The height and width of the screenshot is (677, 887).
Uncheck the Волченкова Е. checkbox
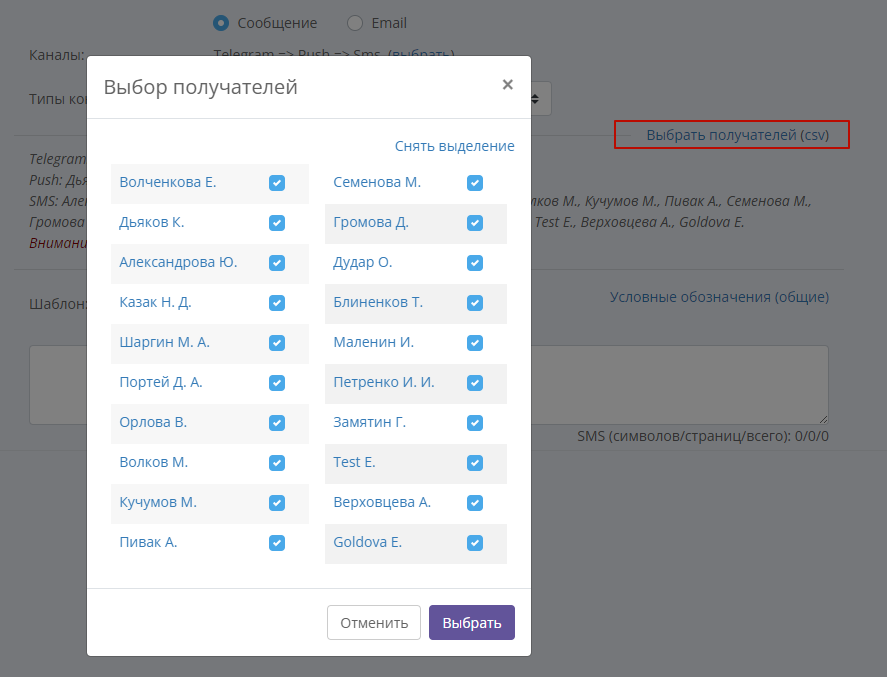click(277, 183)
